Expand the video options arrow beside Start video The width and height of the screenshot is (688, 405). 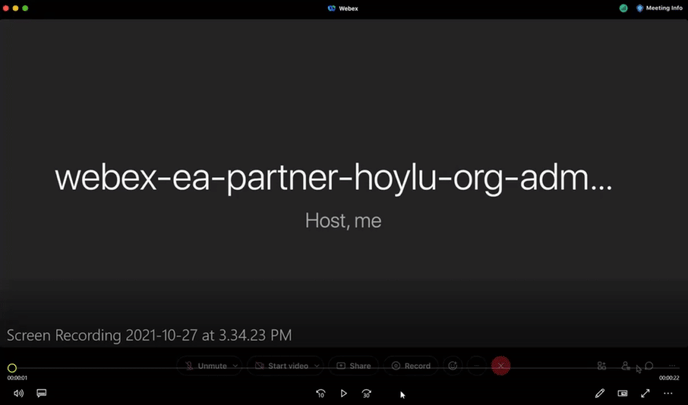[x=317, y=366]
